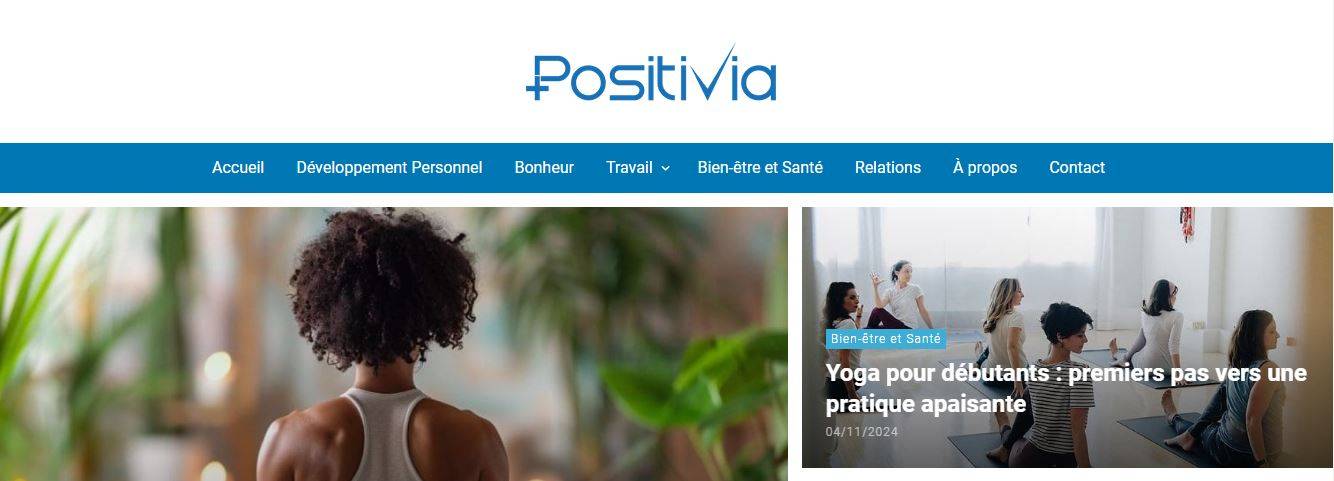Viewport: 1334px width, 481px height.
Task: Expand the Travail submenu chevron
Action: (665, 168)
